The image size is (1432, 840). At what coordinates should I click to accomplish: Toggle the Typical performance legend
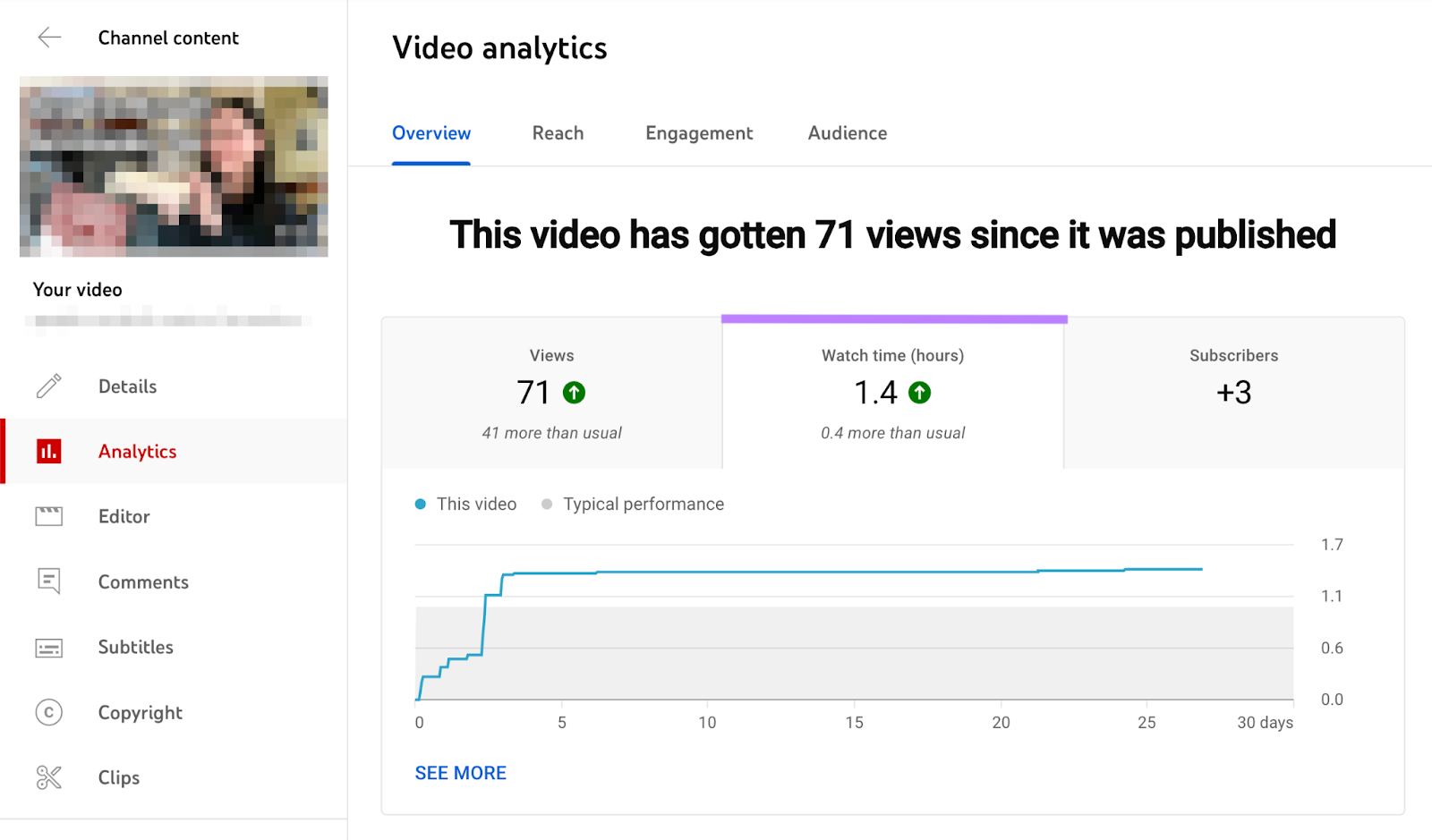coord(546,504)
